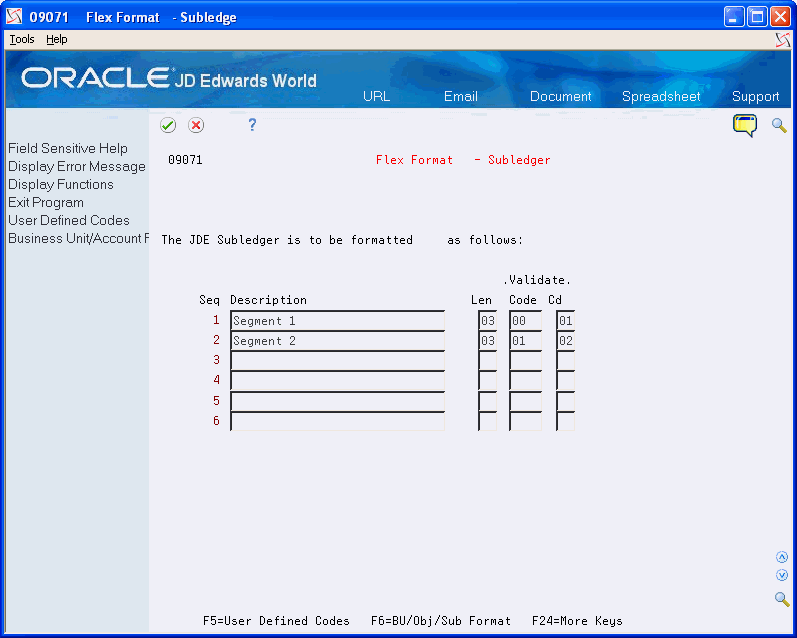Click the Cd field for Segment 2
The image size is (797, 638).
(566, 341)
